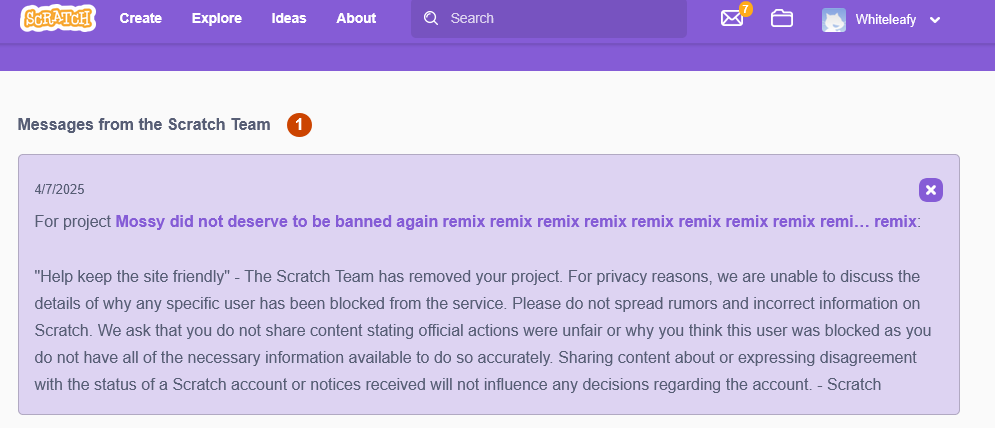Click the orange unread count badge on envelope

[745, 9]
